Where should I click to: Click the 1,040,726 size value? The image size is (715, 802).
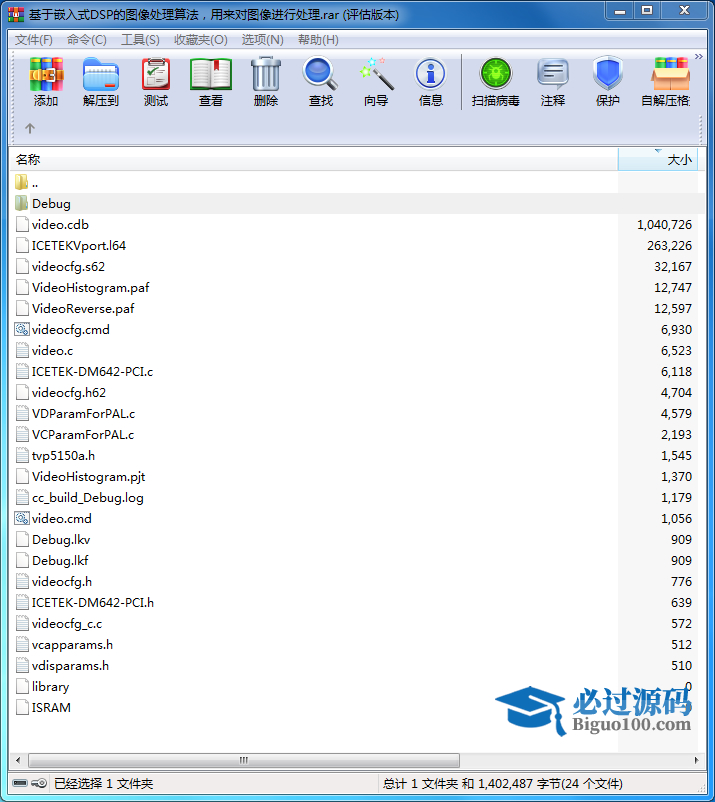pos(664,225)
